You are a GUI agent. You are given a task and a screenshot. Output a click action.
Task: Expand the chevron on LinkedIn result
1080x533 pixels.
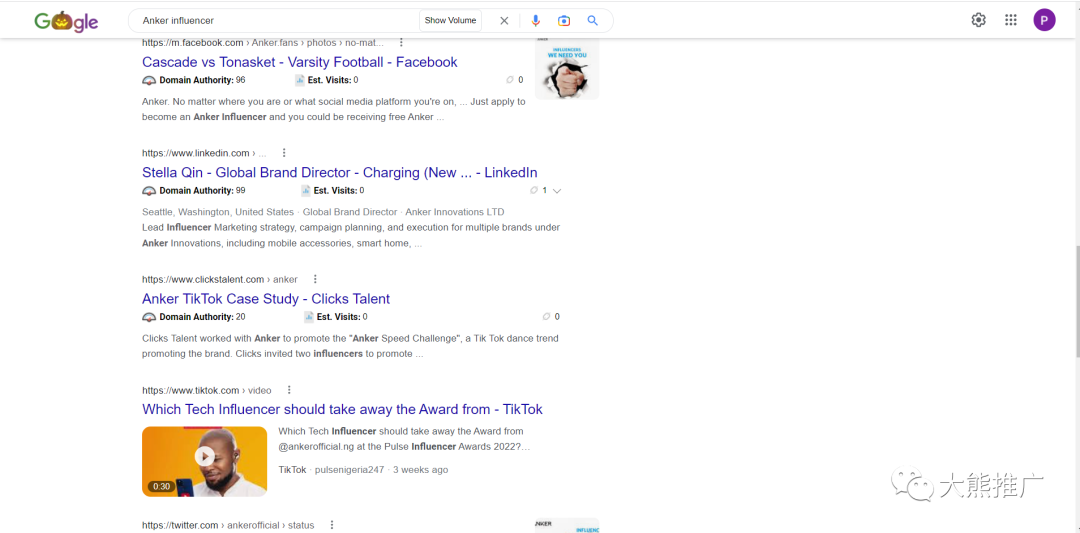tap(557, 191)
